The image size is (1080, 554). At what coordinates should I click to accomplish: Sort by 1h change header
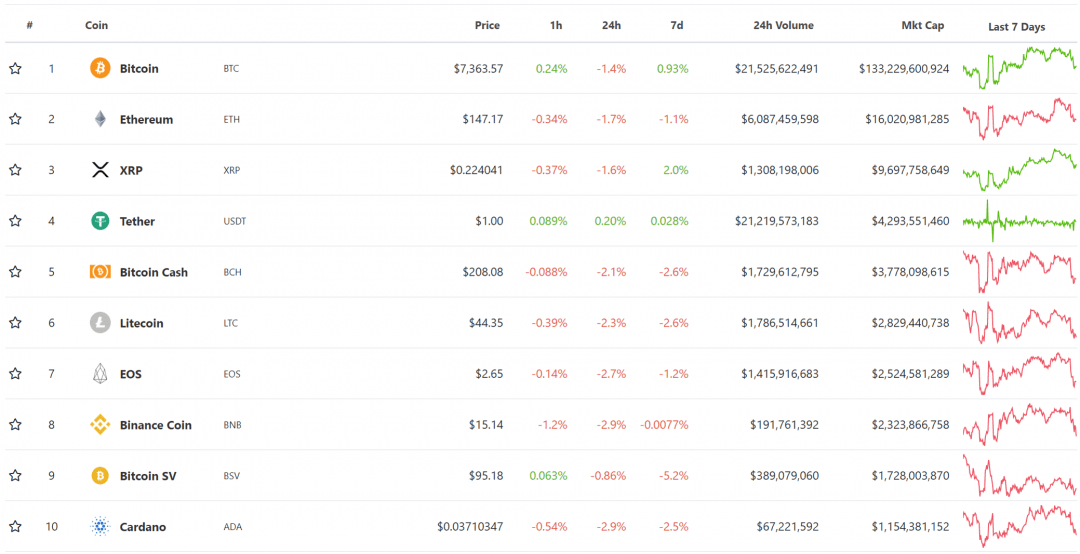pyautogui.click(x=557, y=25)
